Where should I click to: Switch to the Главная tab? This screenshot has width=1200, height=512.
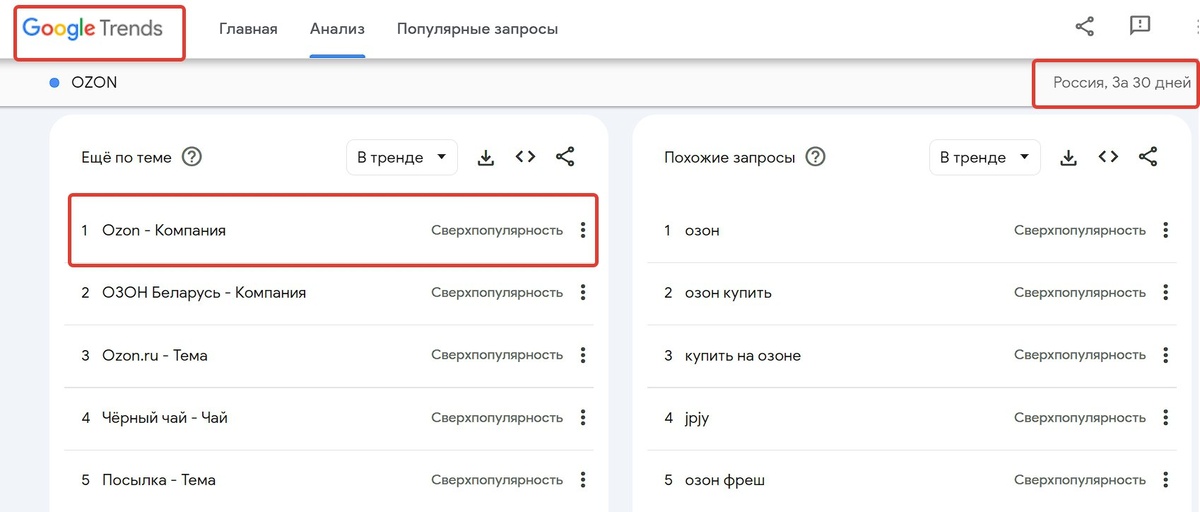point(248,29)
